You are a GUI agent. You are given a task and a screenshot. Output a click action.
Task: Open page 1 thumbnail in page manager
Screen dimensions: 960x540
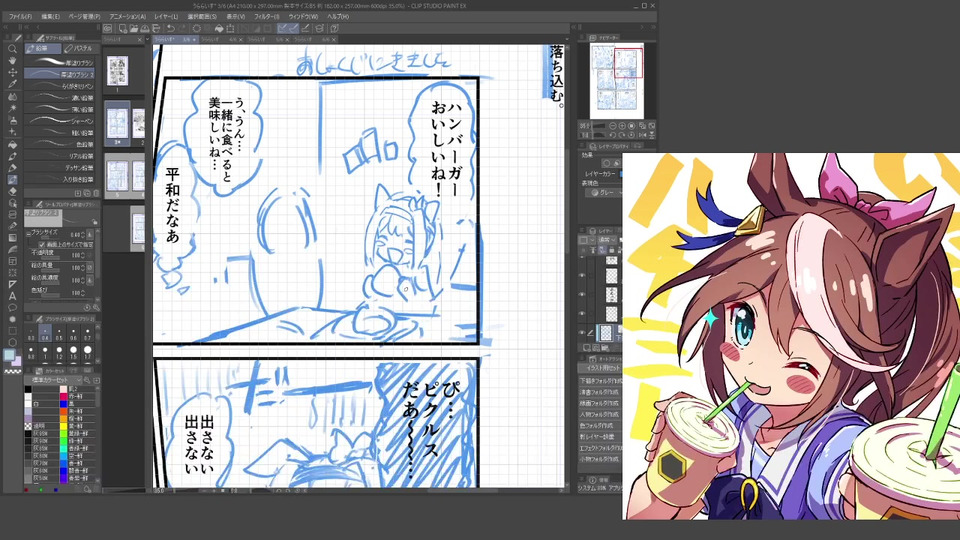[118, 70]
